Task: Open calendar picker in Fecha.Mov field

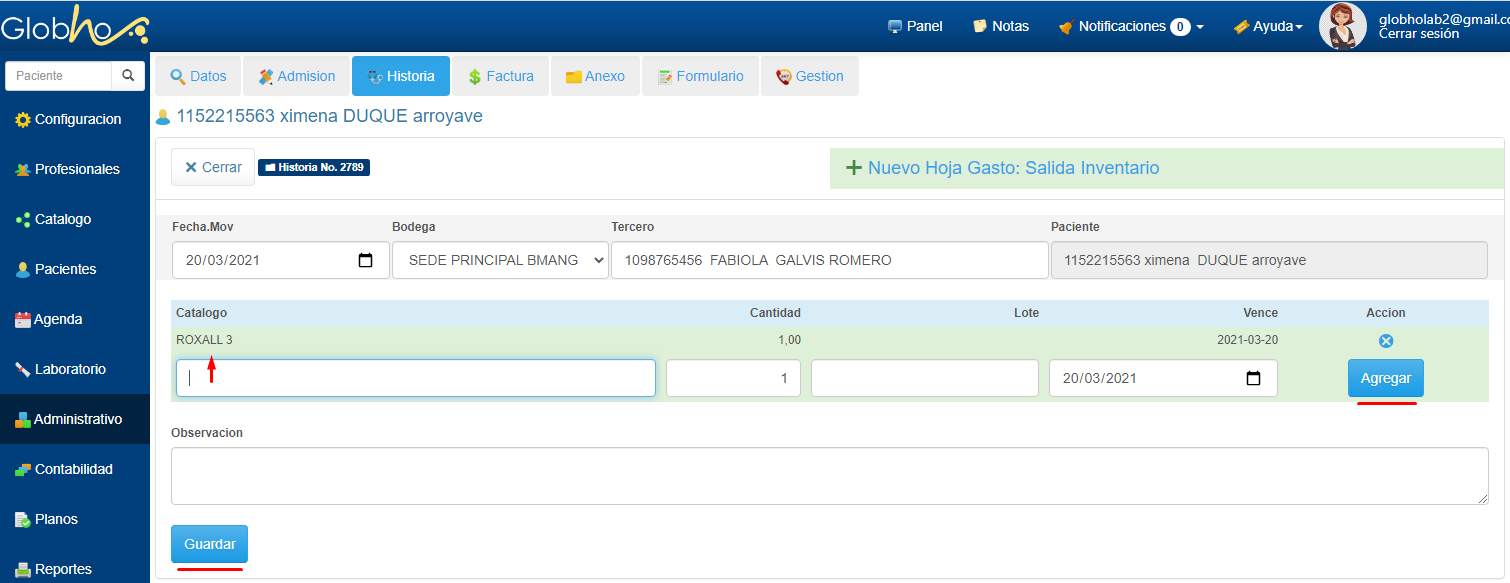Action: (x=366, y=260)
